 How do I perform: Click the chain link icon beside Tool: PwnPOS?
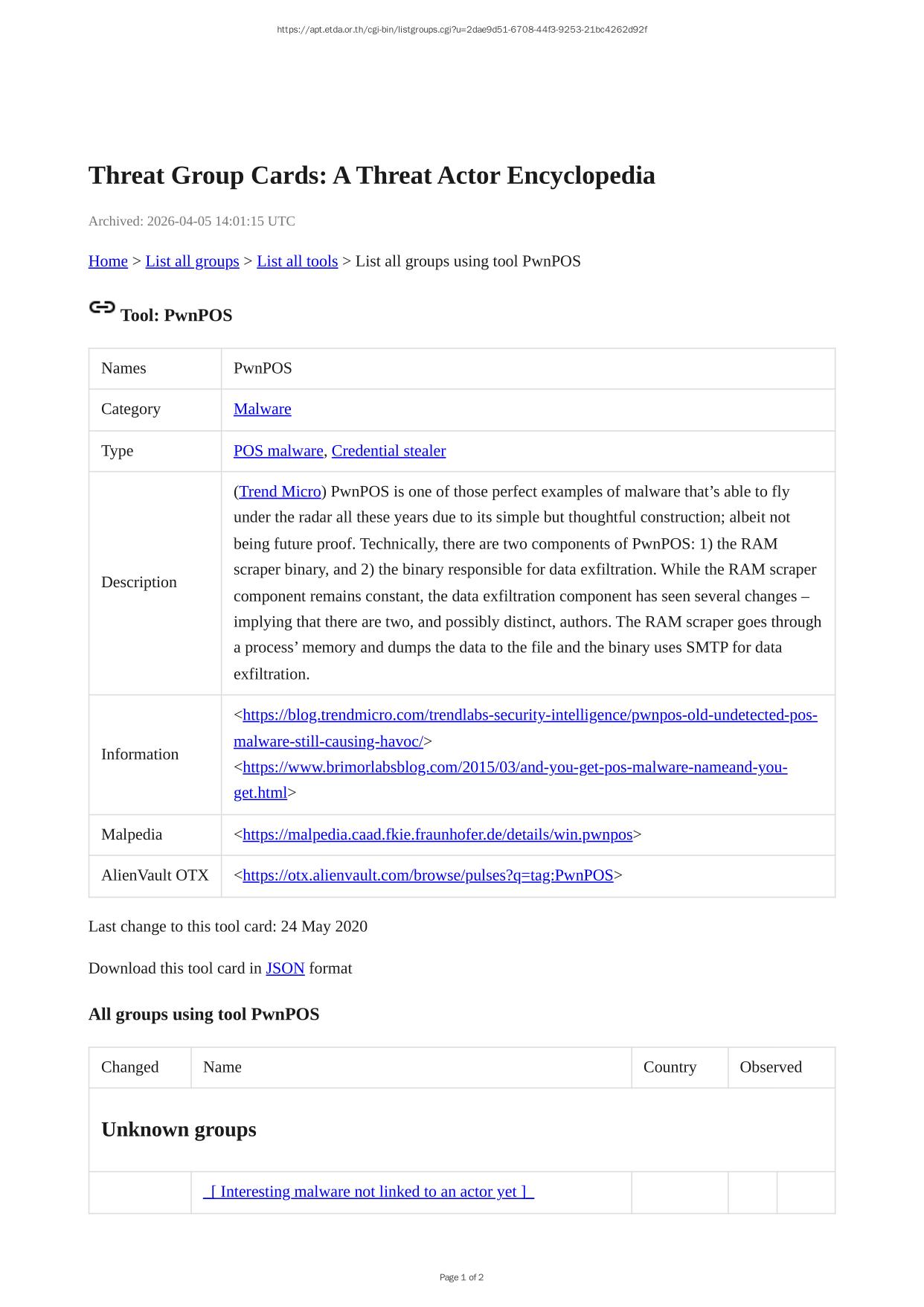[x=102, y=307]
